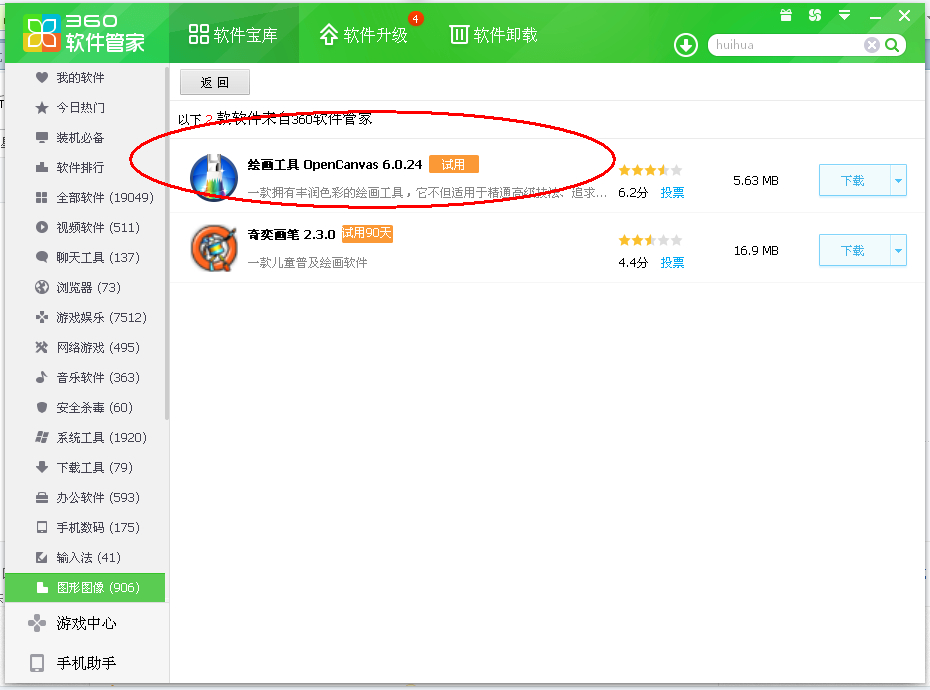Click the down arrow icon beside 下载工具
Viewport: 930px width, 690px height.
42,467
